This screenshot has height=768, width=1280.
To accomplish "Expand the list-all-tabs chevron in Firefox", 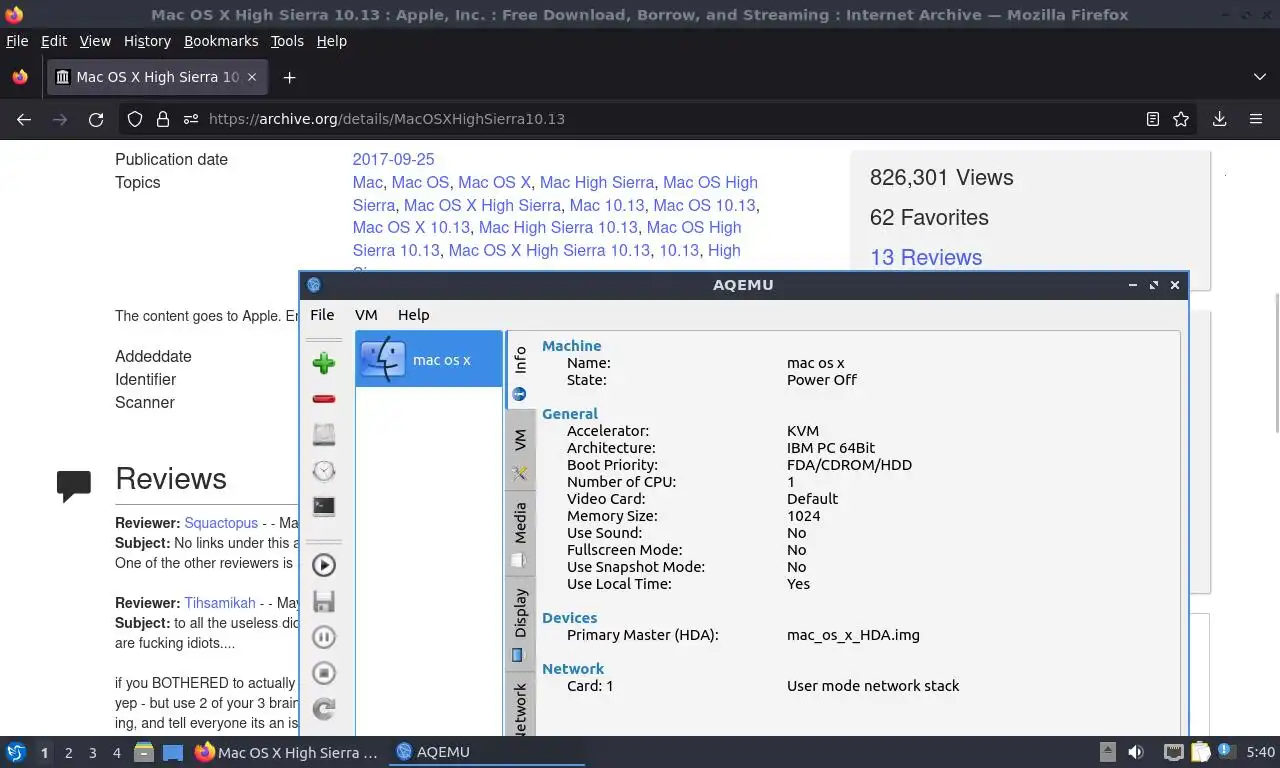I will [1259, 77].
